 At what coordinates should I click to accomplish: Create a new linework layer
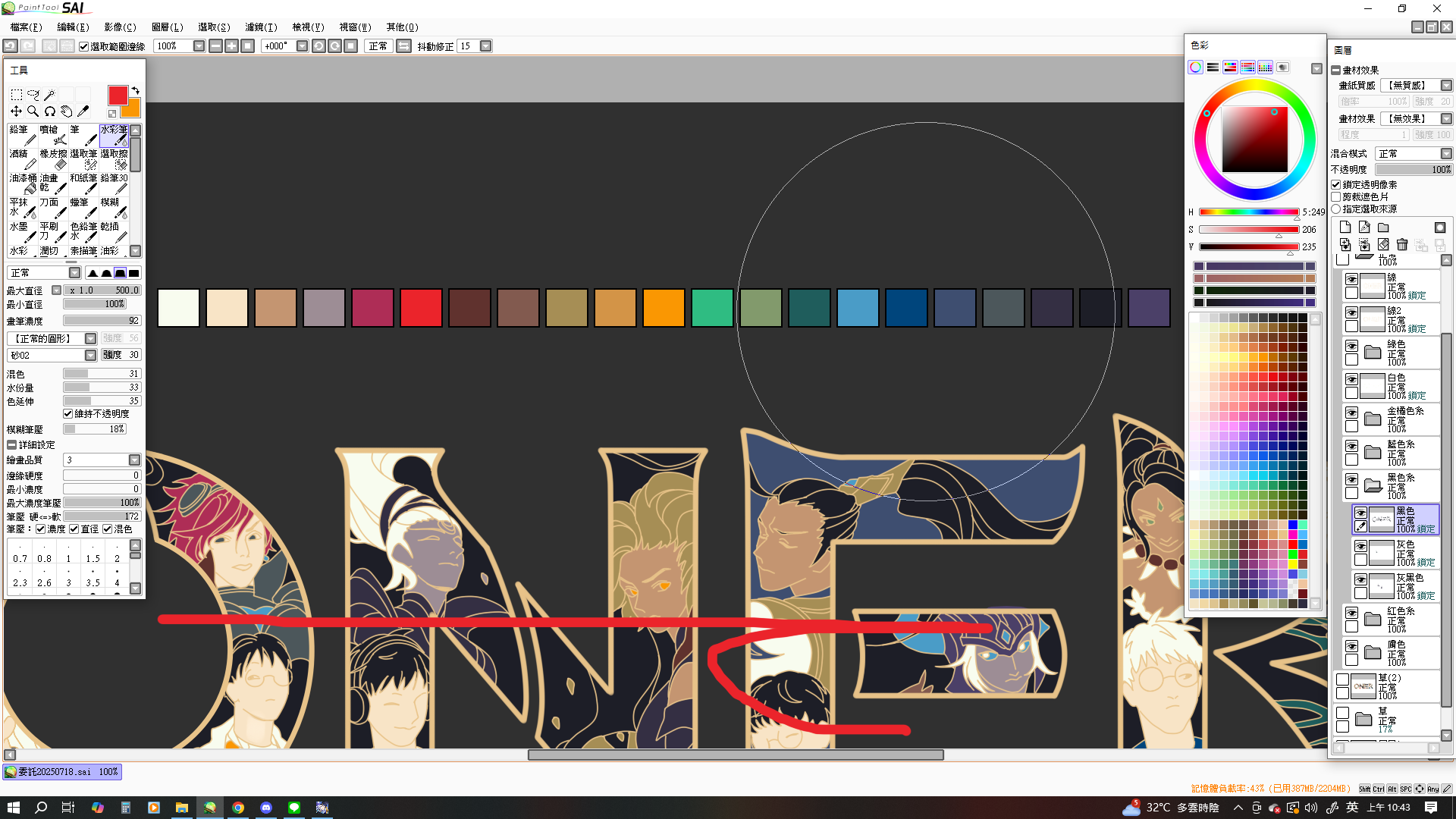[x=1364, y=227]
